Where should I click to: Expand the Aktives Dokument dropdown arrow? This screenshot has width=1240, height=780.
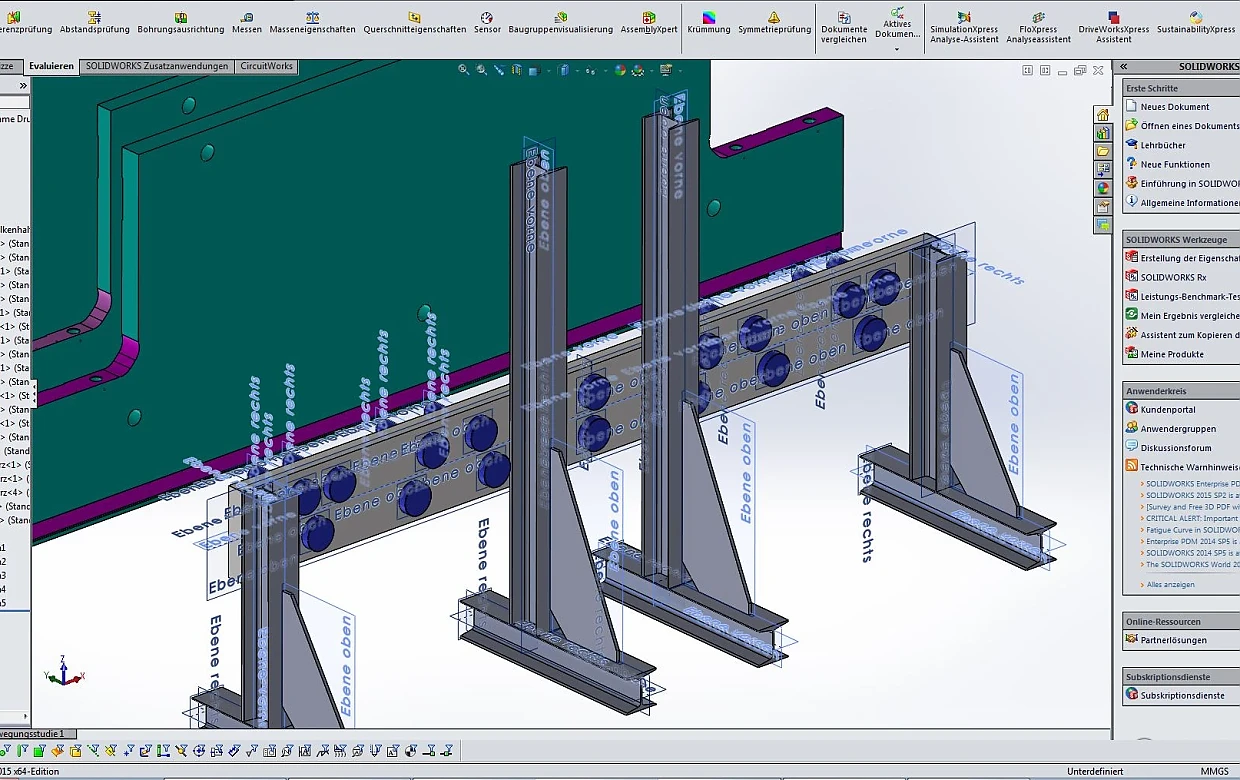896,49
